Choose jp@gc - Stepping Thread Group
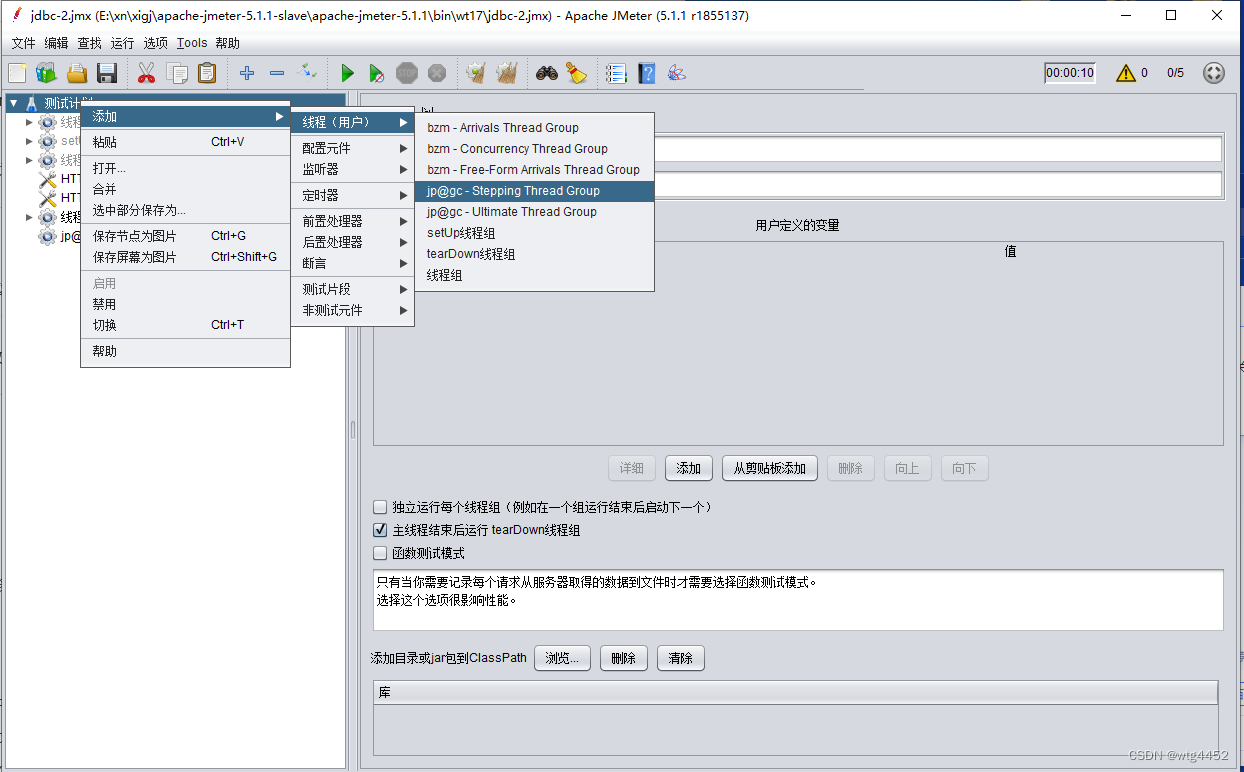 (x=534, y=191)
